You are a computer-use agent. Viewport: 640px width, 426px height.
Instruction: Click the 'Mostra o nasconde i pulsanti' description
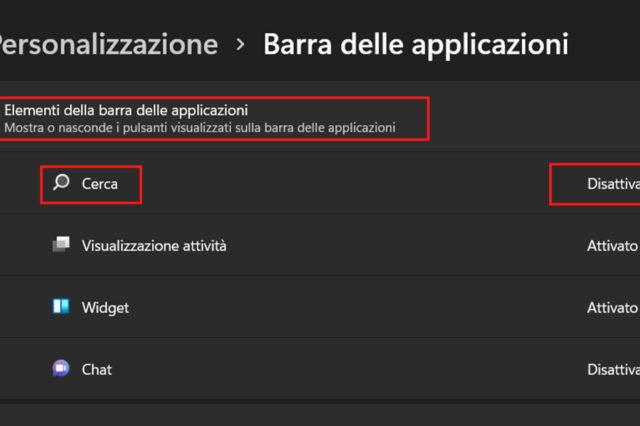point(200,128)
